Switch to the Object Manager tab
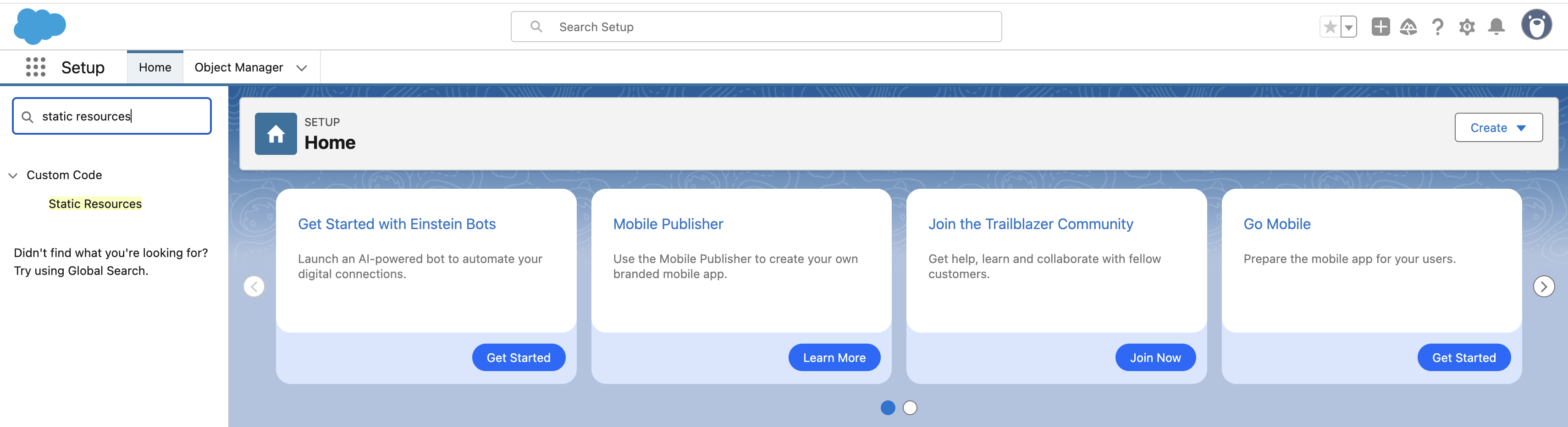The image size is (1568, 427). point(238,67)
